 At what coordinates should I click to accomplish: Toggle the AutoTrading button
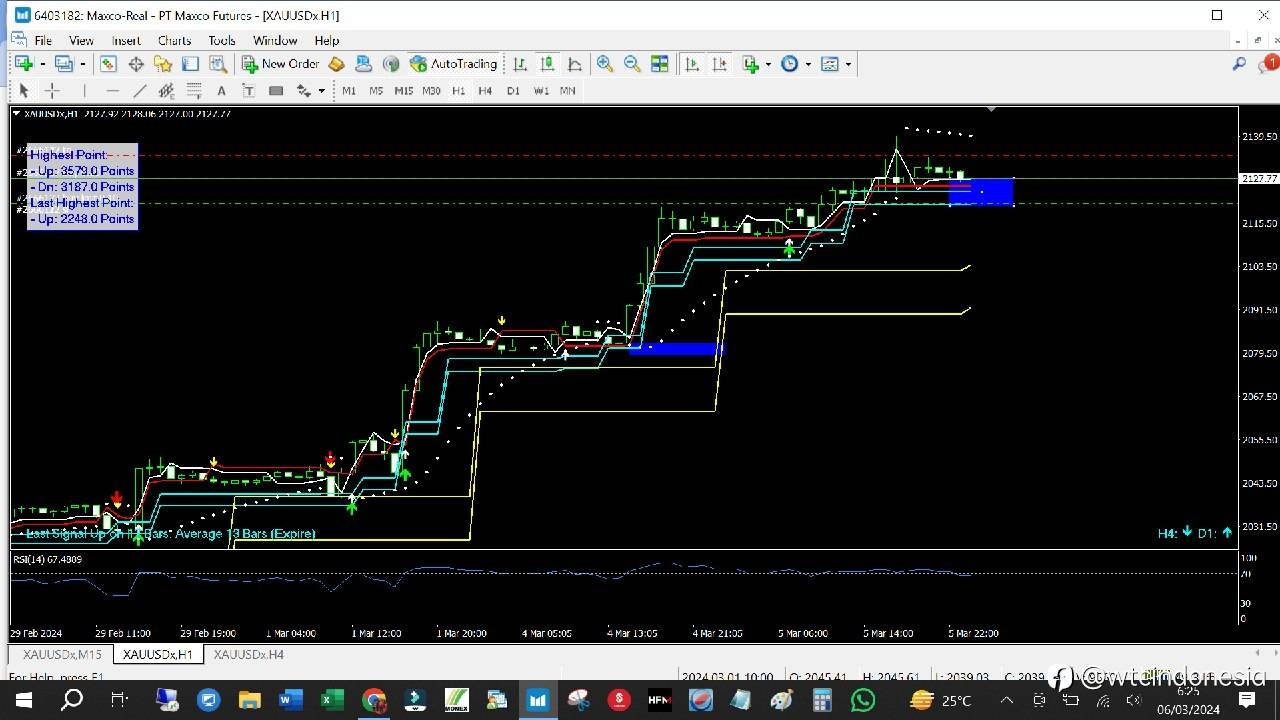coord(453,64)
